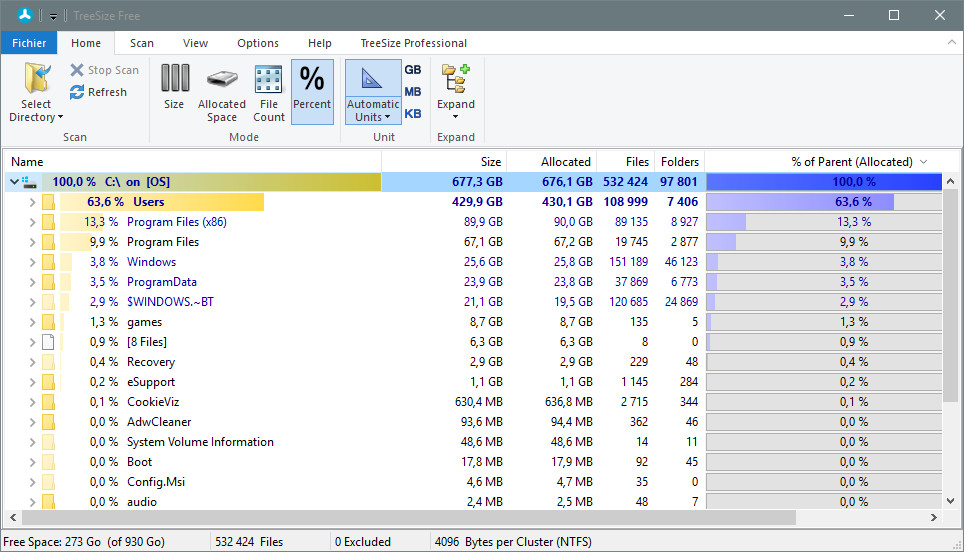Click the AdwCleaner folder icon
The image size is (964, 552).
[x=49, y=422]
